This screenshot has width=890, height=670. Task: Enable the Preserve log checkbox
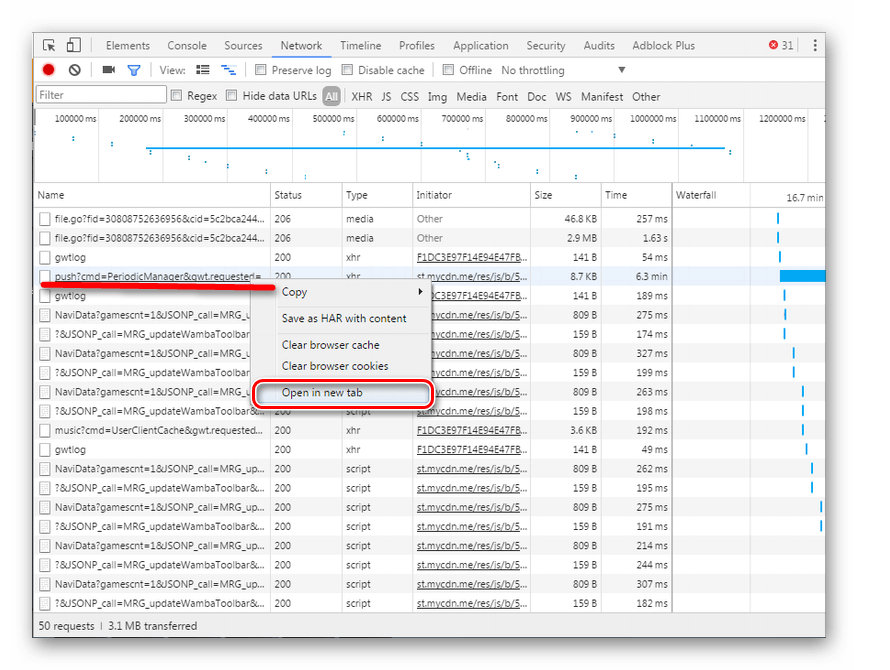coord(261,70)
